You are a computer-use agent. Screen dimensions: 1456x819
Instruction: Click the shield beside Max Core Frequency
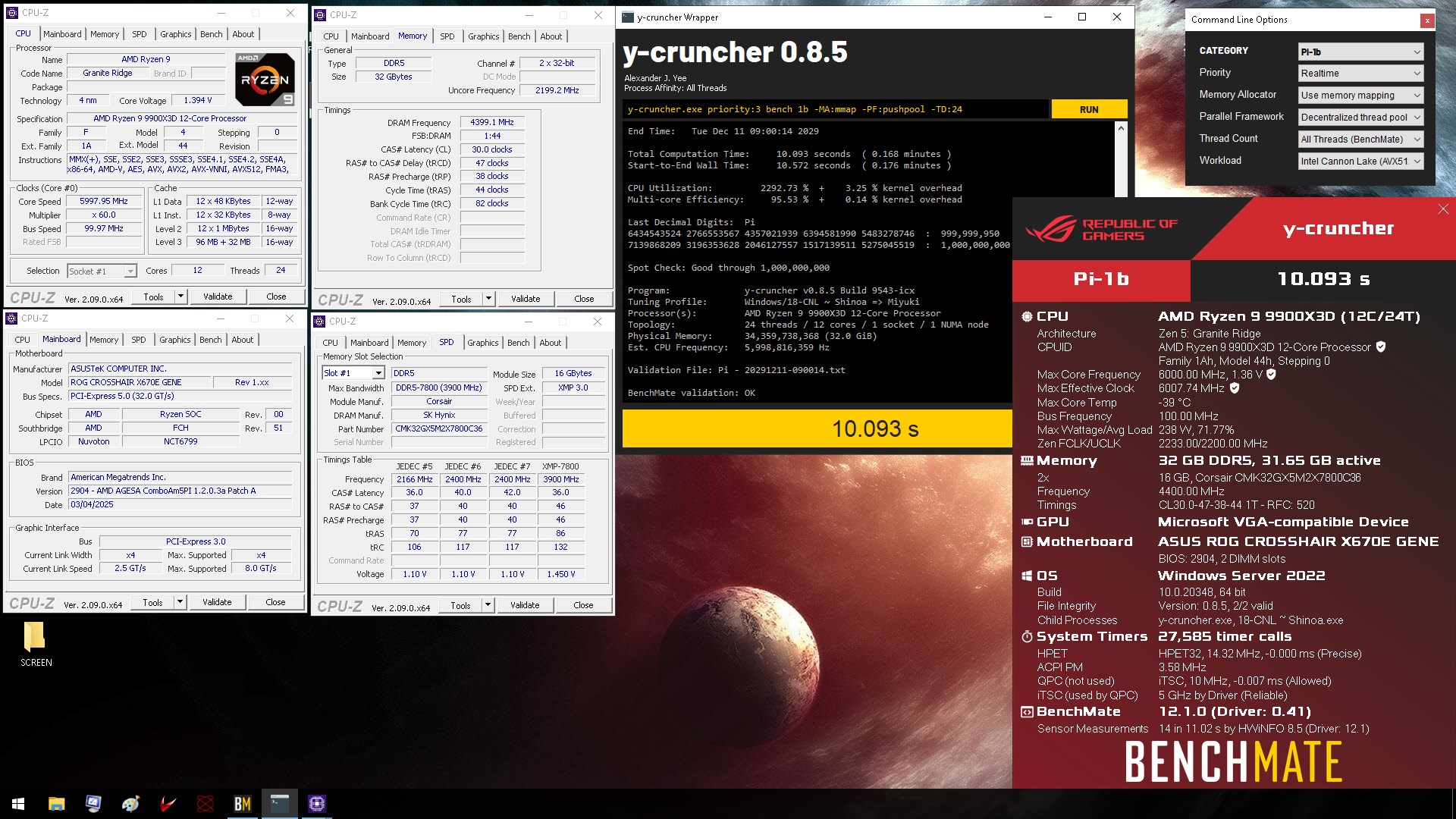tap(1271, 374)
